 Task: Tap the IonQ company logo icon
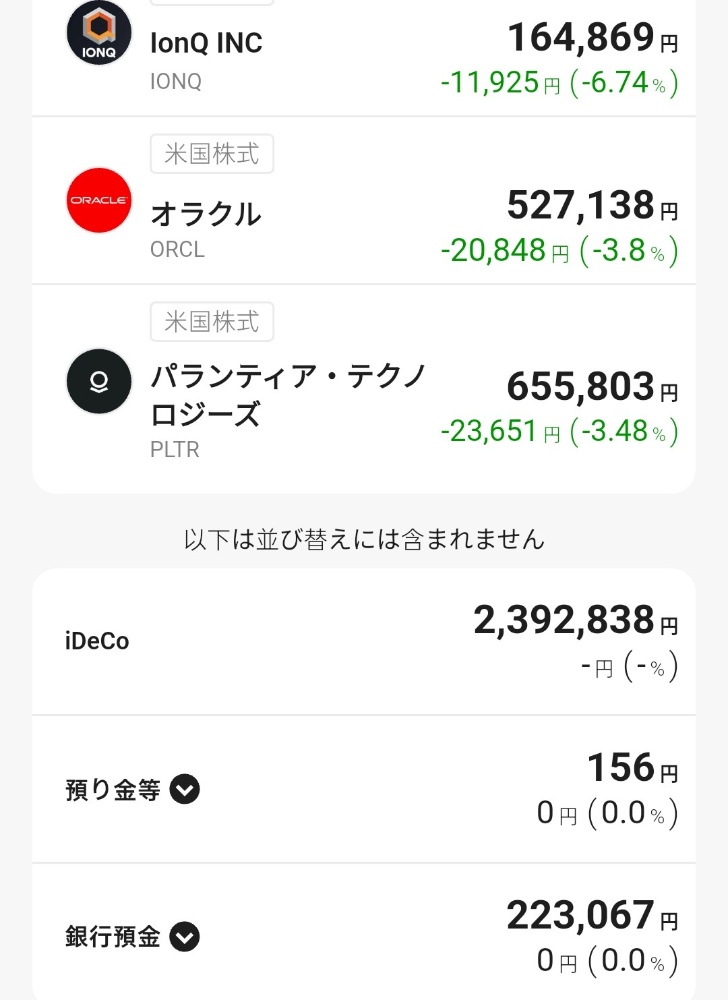coord(99,33)
